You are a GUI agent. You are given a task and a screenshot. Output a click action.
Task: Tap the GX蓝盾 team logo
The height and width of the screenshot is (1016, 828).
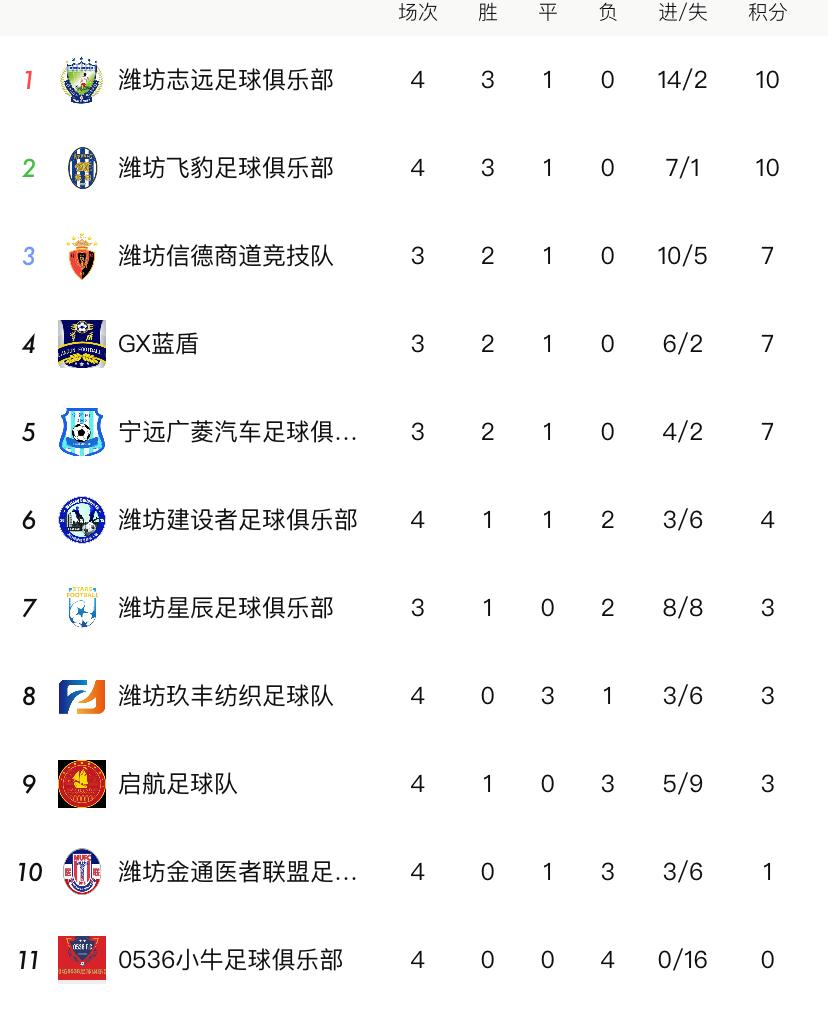click(82, 344)
